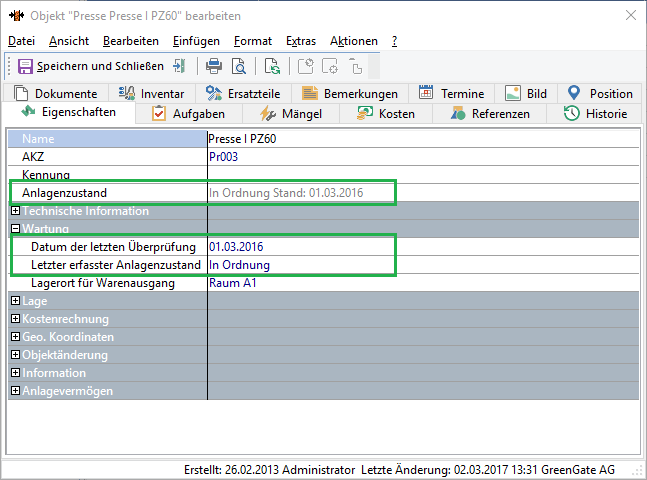The image size is (647, 480).
Task: Click Erstellt 26.02.2013 Administrator status text
Action: point(269,470)
